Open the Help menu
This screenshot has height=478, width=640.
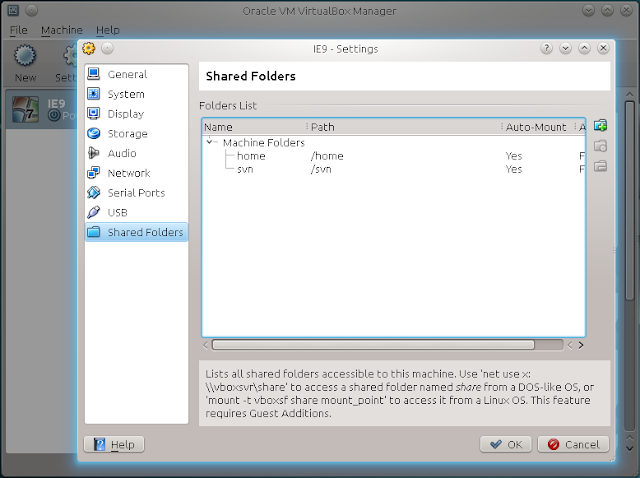coord(108,30)
